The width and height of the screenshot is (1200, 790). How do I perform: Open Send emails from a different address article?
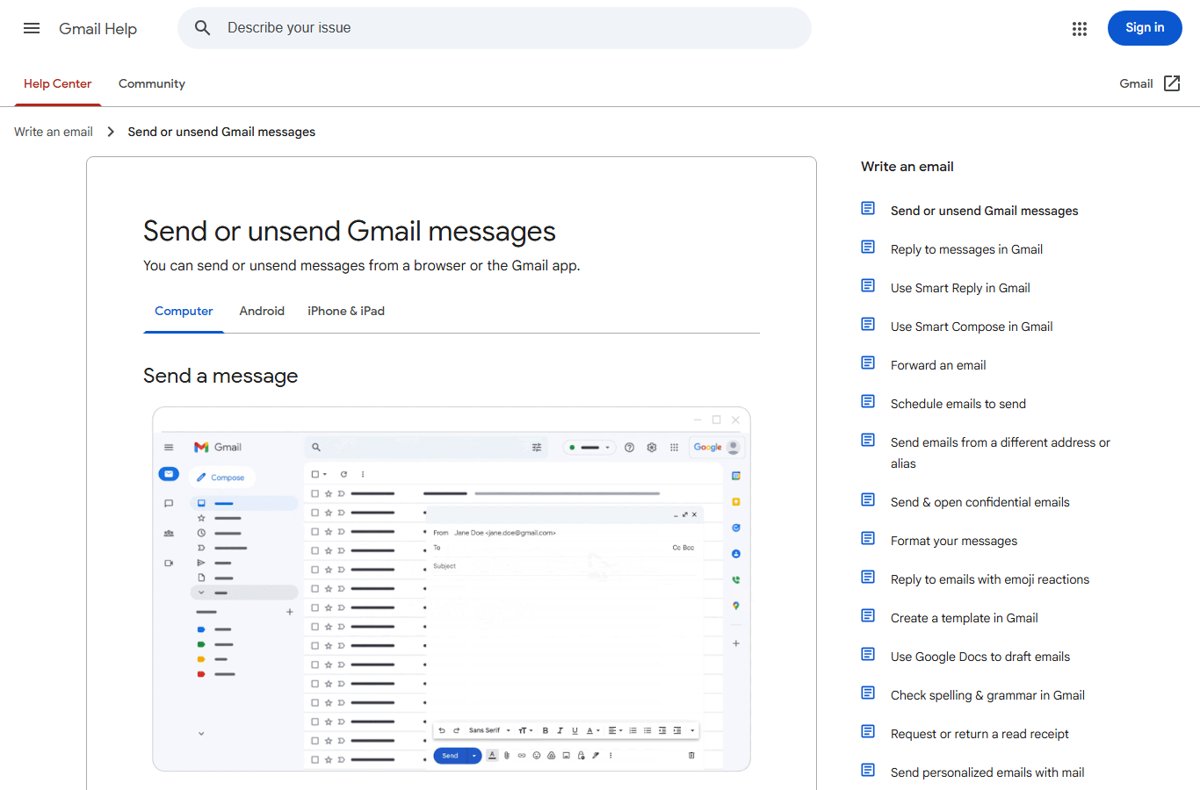[1000, 453]
